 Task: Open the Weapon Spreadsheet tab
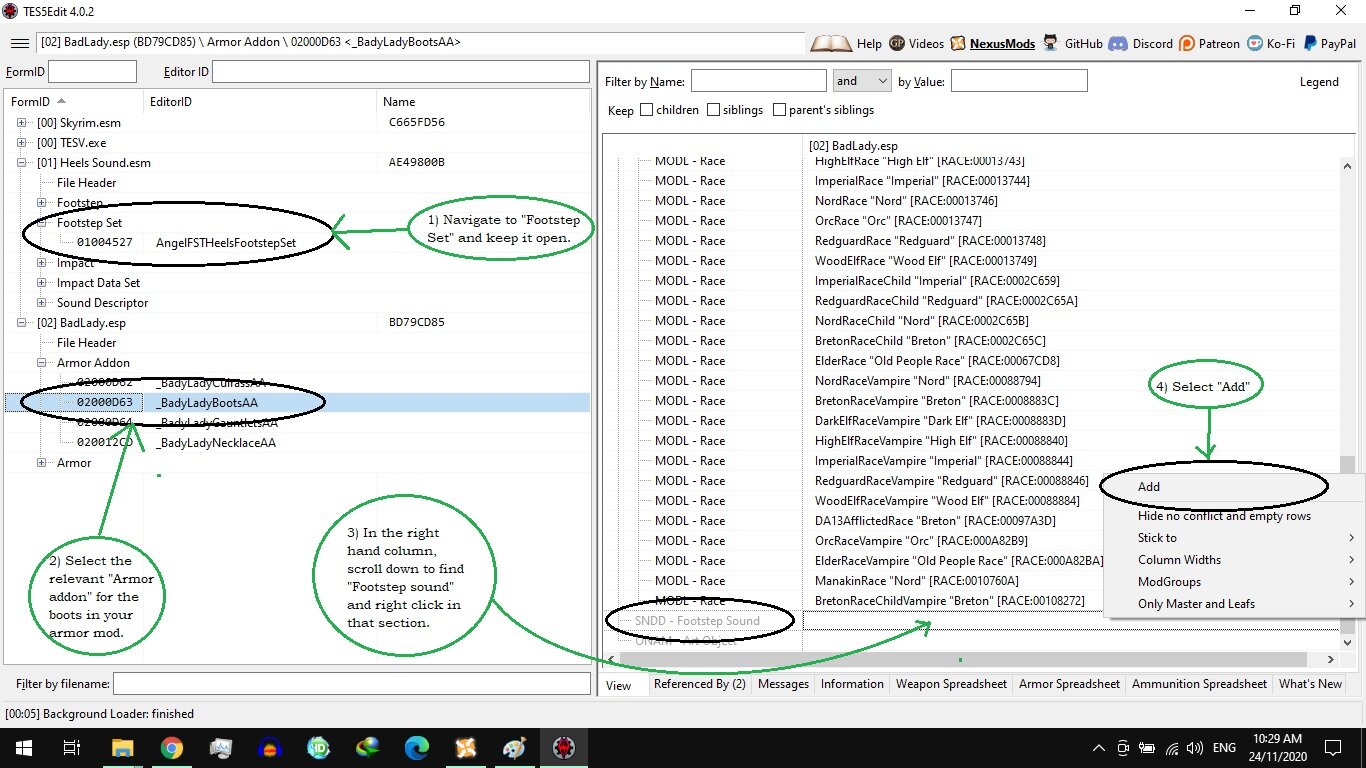pos(951,684)
